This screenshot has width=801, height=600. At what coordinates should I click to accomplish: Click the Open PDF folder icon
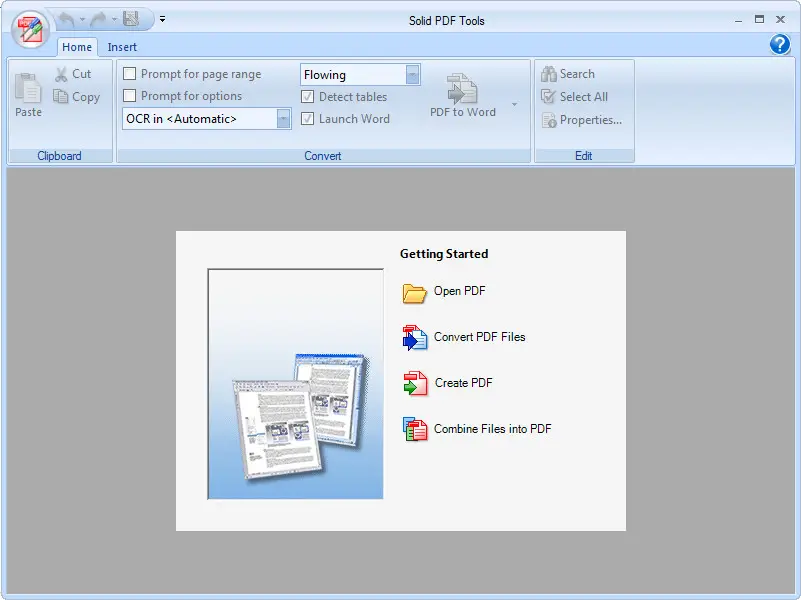click(414, 293)
